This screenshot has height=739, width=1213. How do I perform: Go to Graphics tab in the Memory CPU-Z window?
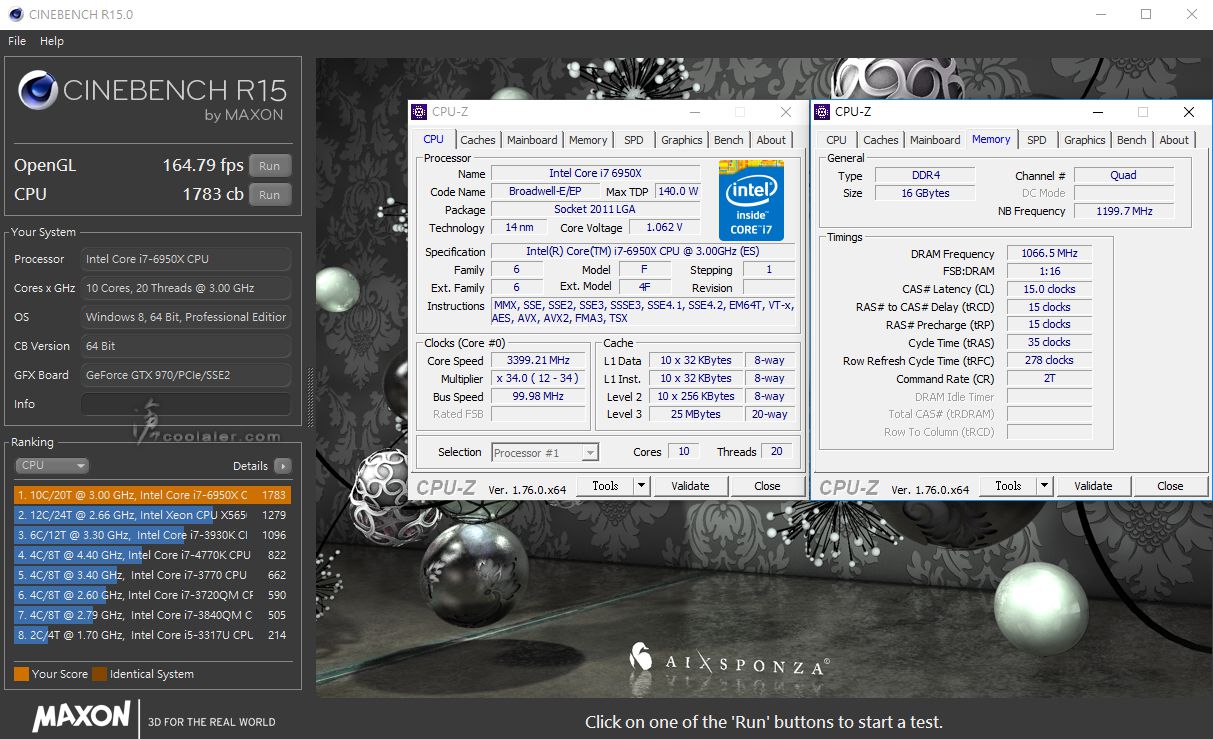pyautogui.click(x=1085, y=140)
